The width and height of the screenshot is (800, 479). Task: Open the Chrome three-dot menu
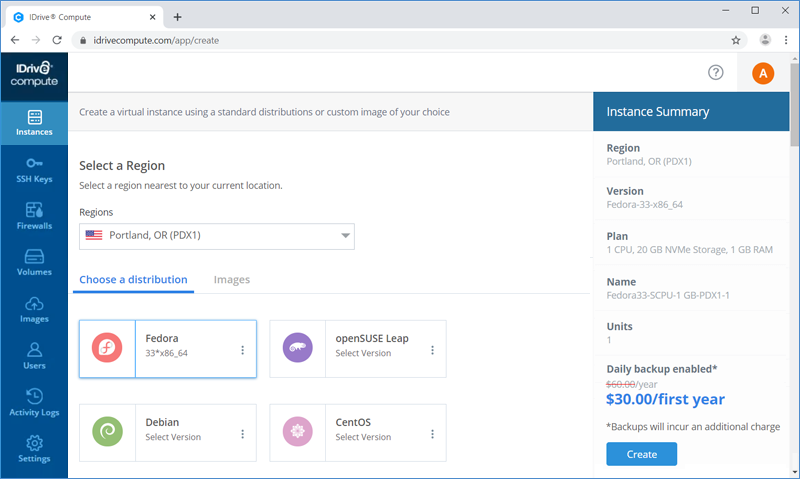[786, 40]
